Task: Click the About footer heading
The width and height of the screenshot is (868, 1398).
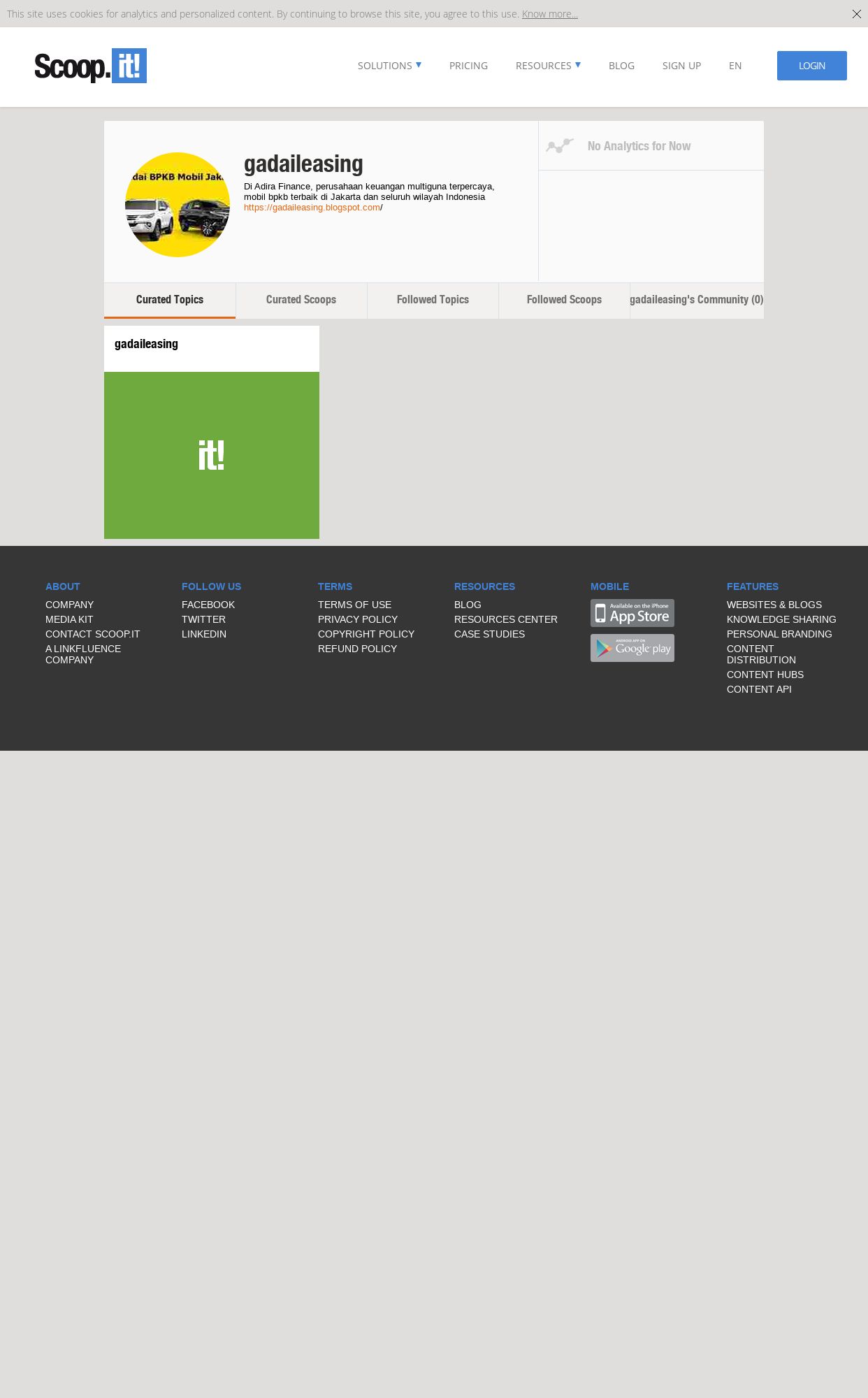Action: click(63, 586)
